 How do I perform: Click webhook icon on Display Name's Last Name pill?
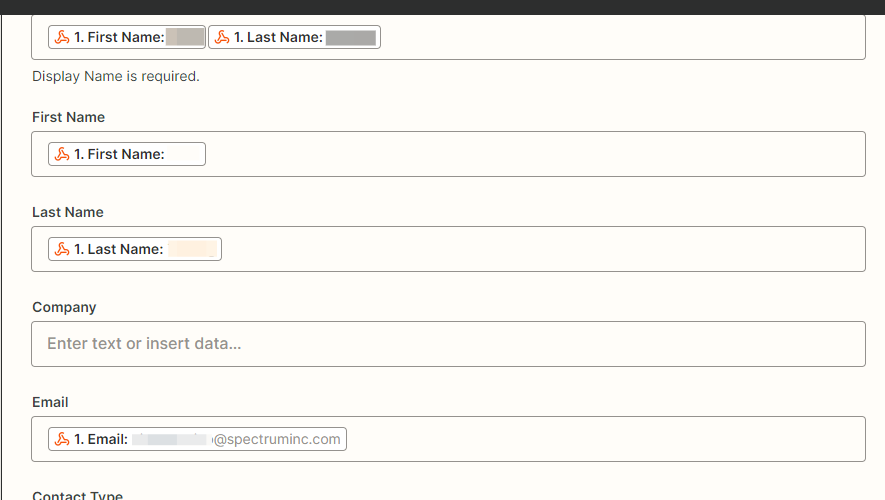[x=222, y=38]
